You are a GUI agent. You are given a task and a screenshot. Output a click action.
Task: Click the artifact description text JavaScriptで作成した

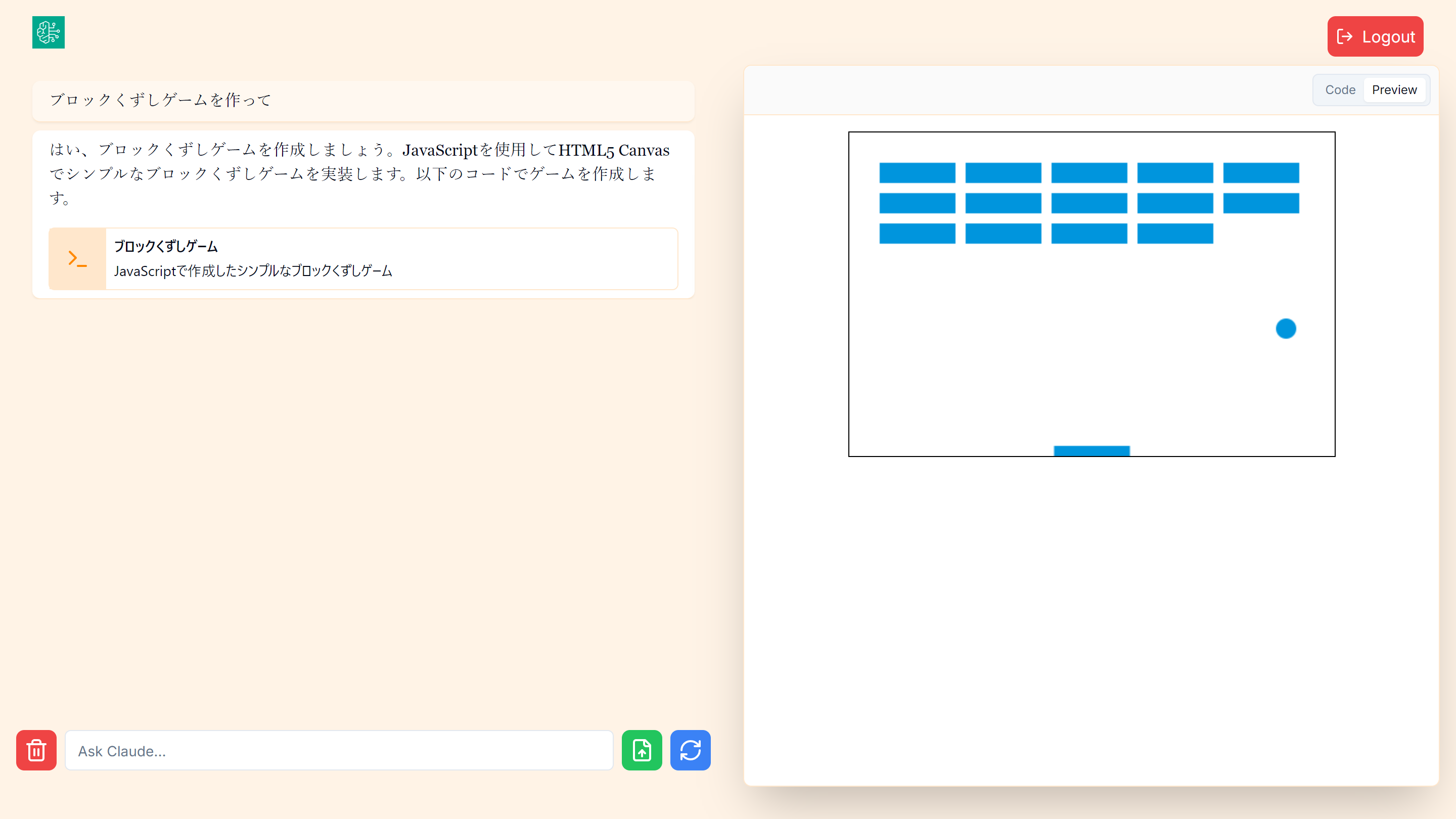(253, 271)
